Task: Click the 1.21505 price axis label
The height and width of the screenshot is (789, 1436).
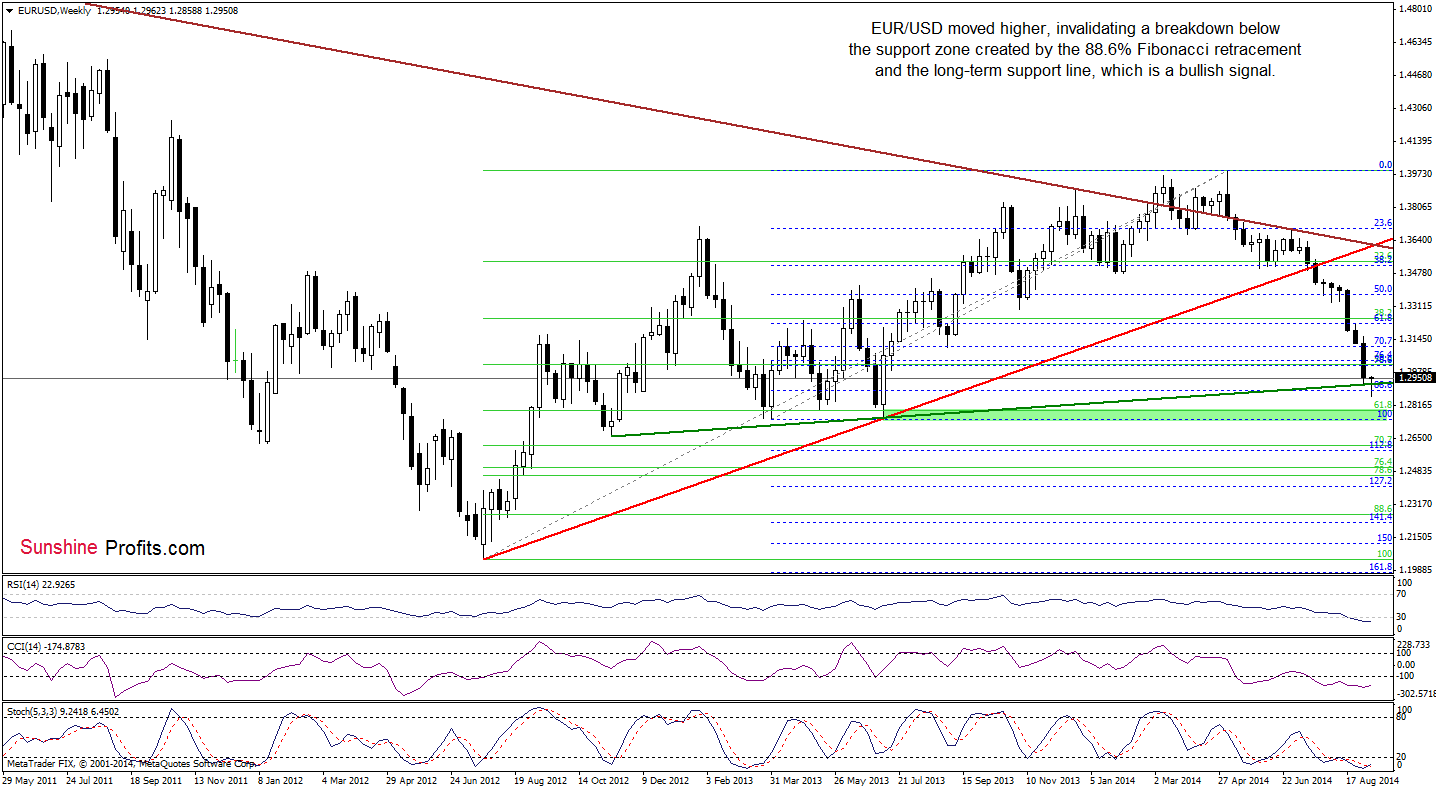Action: [x=1418, y=537]
